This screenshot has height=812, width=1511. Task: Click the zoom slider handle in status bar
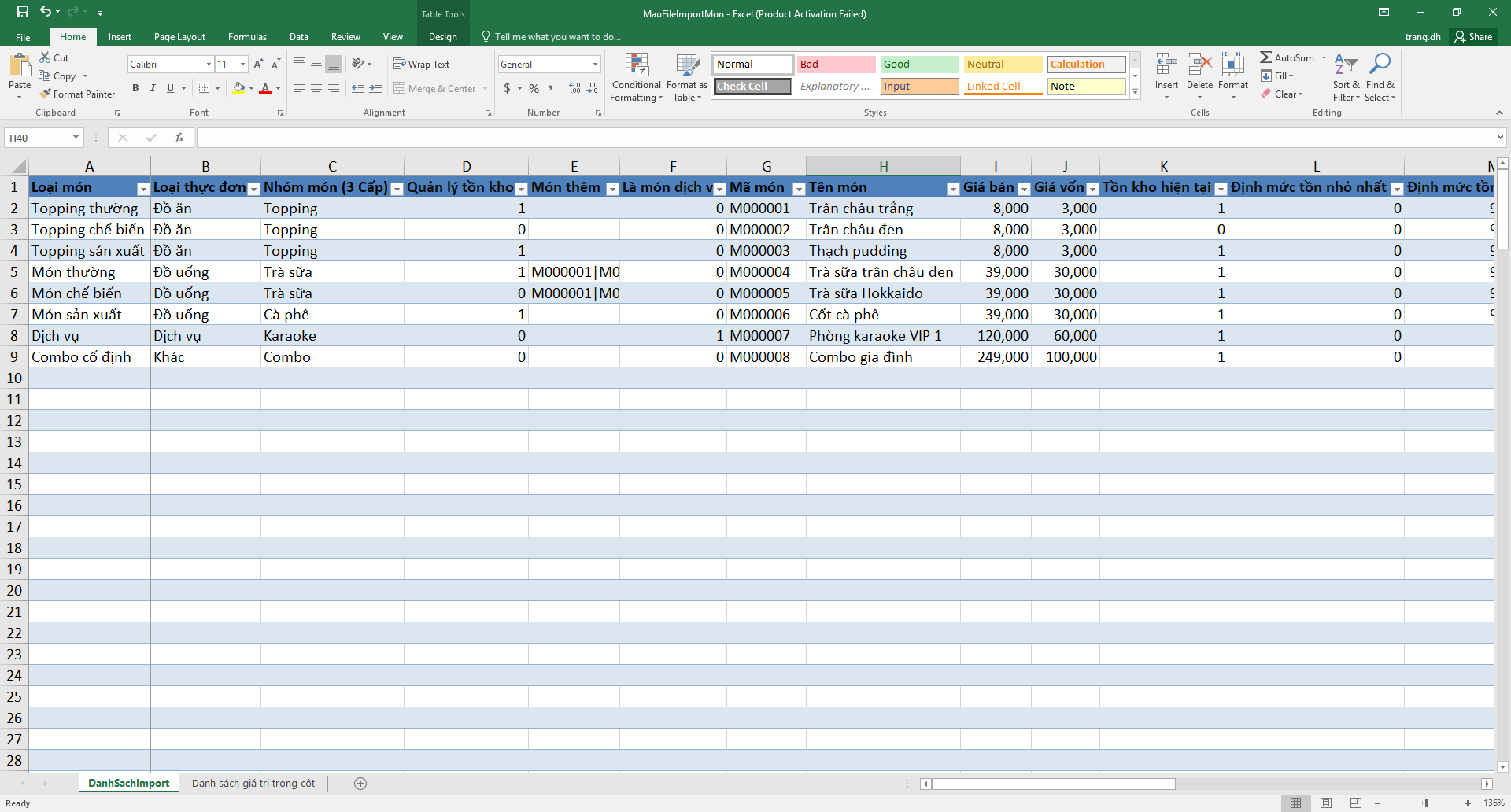coord(1426,803)
